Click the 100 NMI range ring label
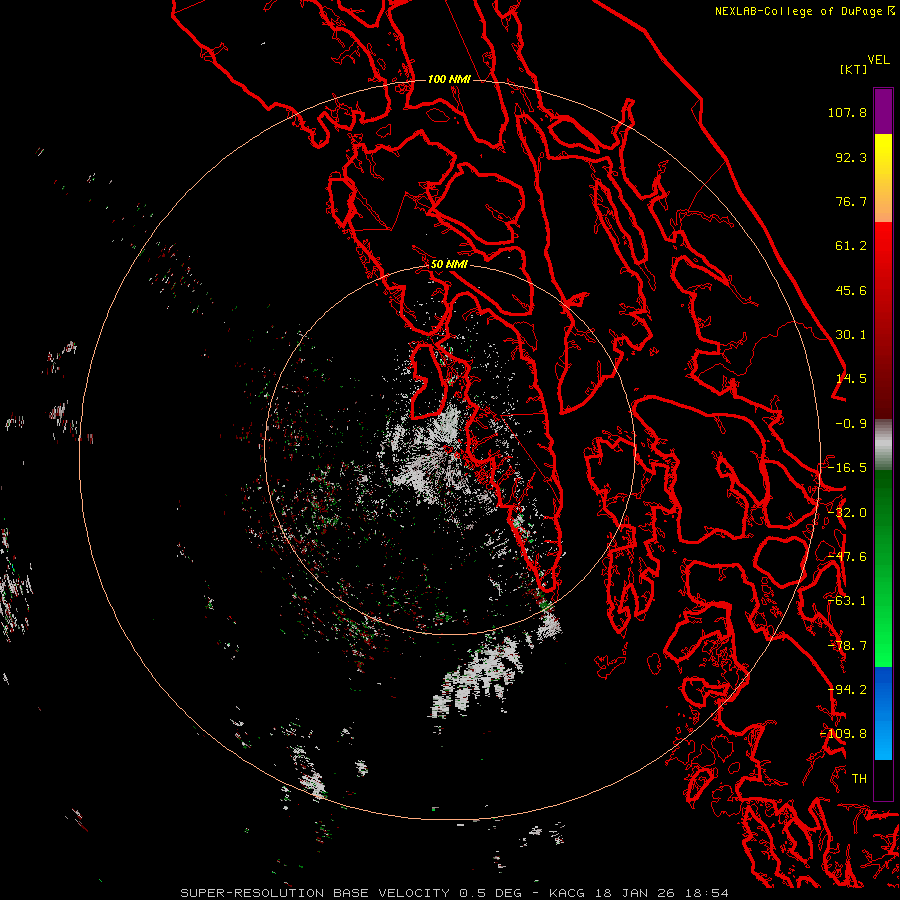Screen dimensions: 900x900 pyautogui.click(x=449, y=79)
